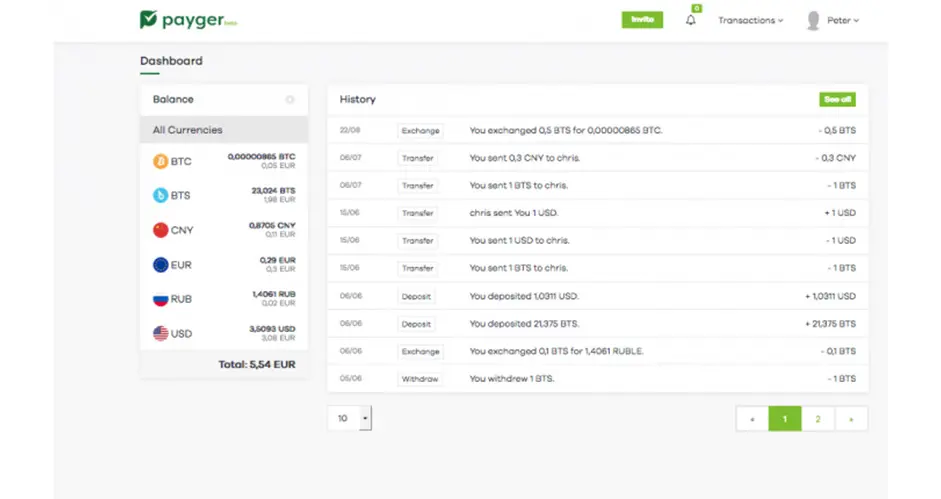Open the 22/08 BTS exchange history row

(597, 130)
